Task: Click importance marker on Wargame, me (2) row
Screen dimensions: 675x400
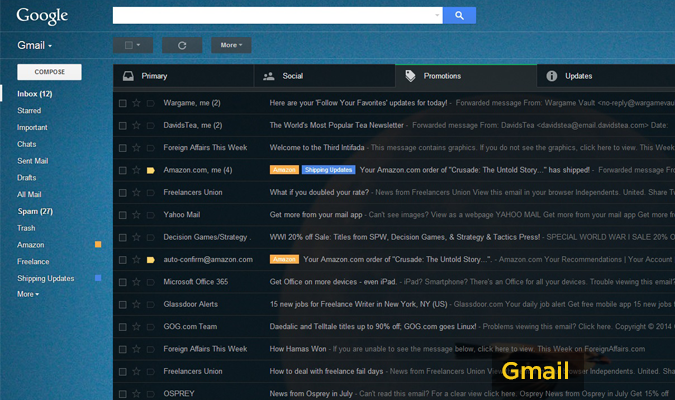Action: tap(151, 103)
